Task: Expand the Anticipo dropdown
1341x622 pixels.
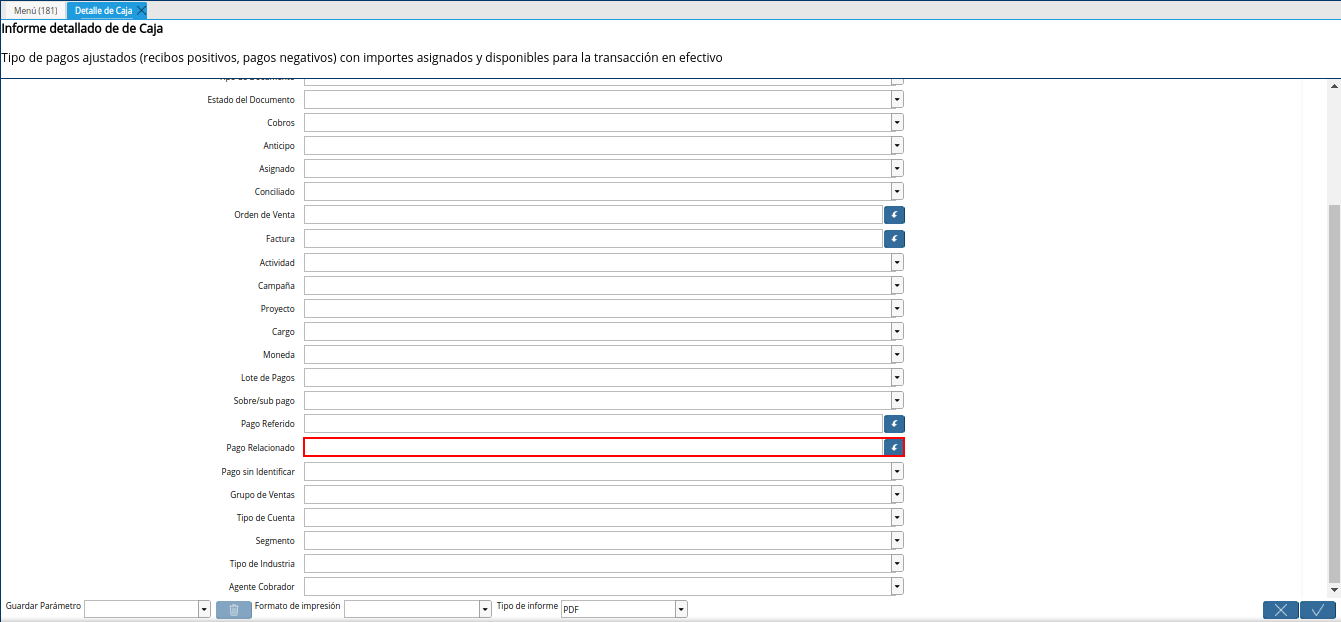Action: [897, 146]
